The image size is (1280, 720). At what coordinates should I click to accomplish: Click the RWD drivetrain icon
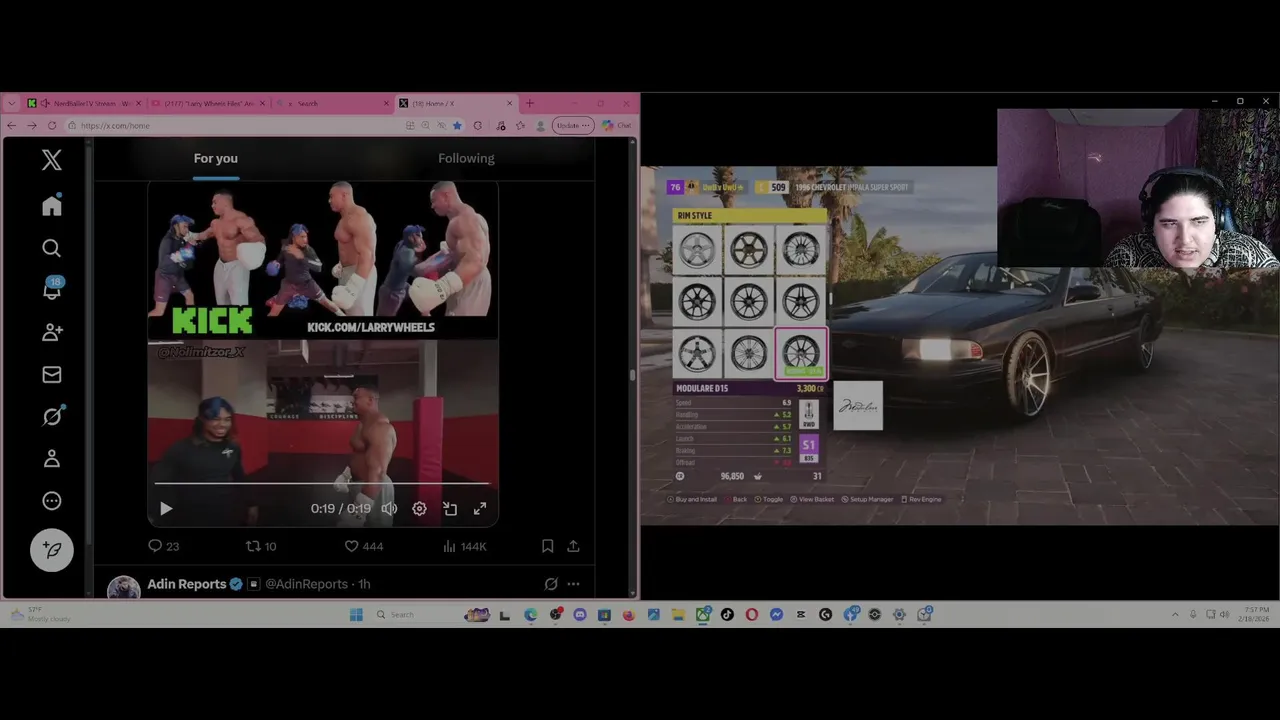[809, 414]
